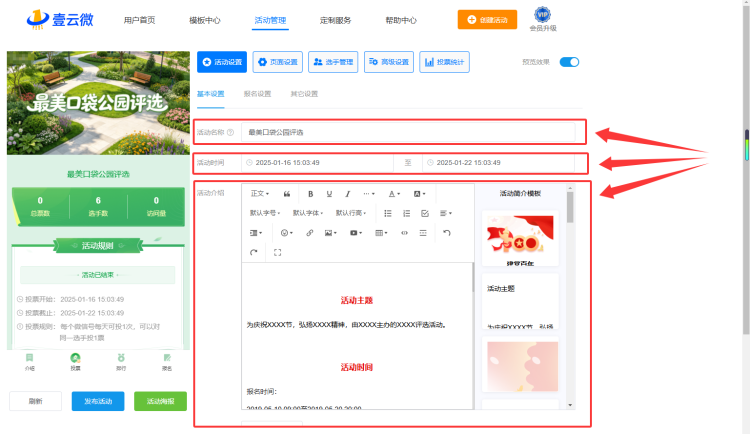Open the font color dropdown
The image size is (750, 434).
point(394,194)
